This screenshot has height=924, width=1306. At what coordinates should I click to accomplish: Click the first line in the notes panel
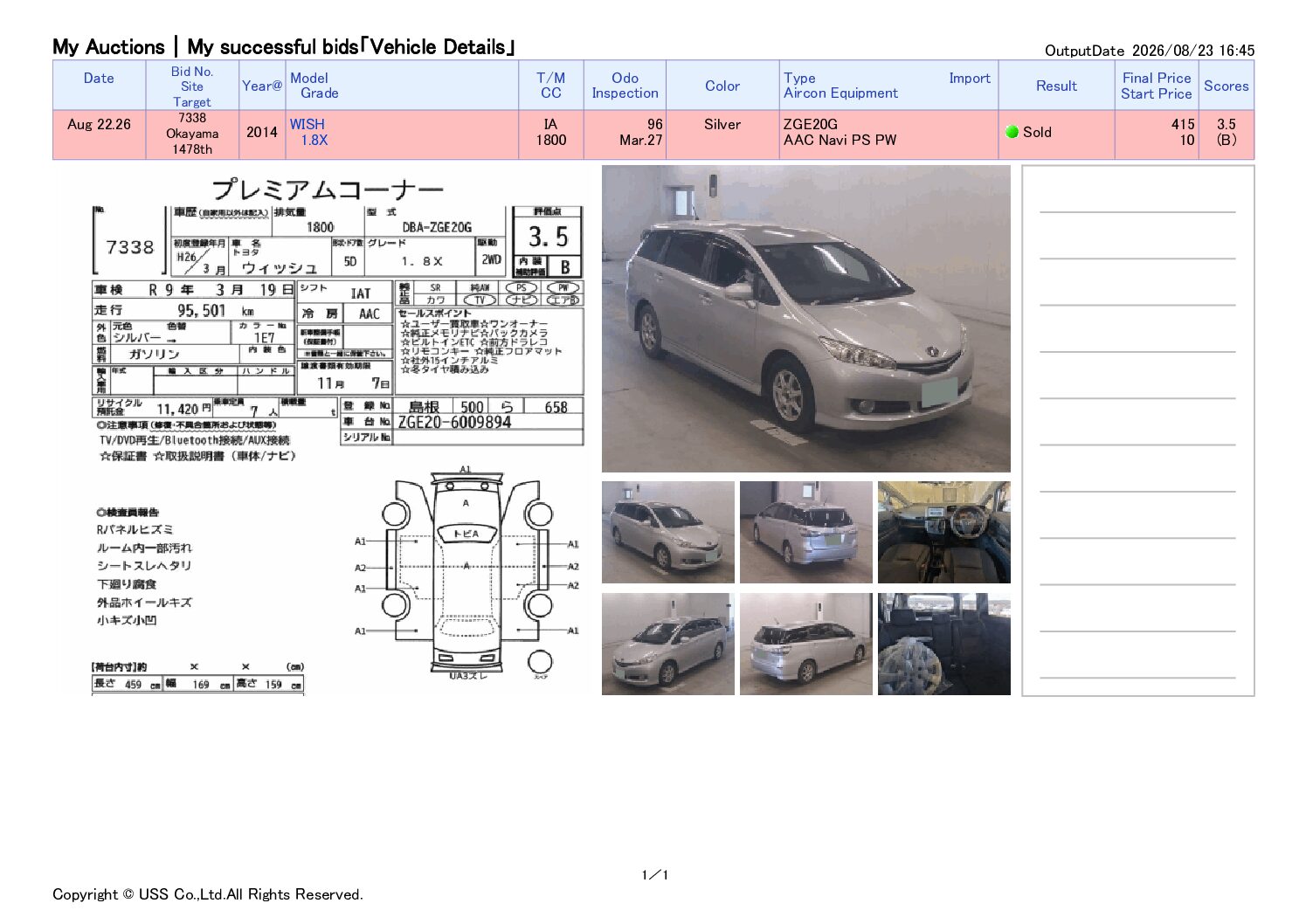(1137, 211)
